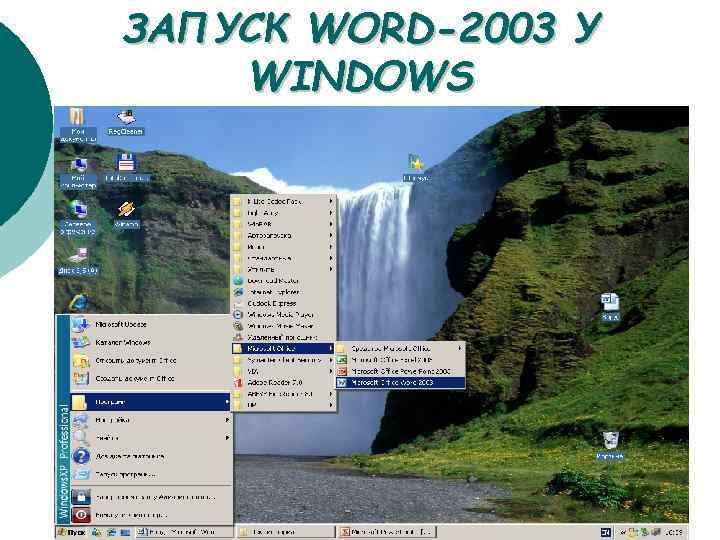Switch to Microsoft PowerPoint taskbar button
720x540 pixels.
(387, 532)
